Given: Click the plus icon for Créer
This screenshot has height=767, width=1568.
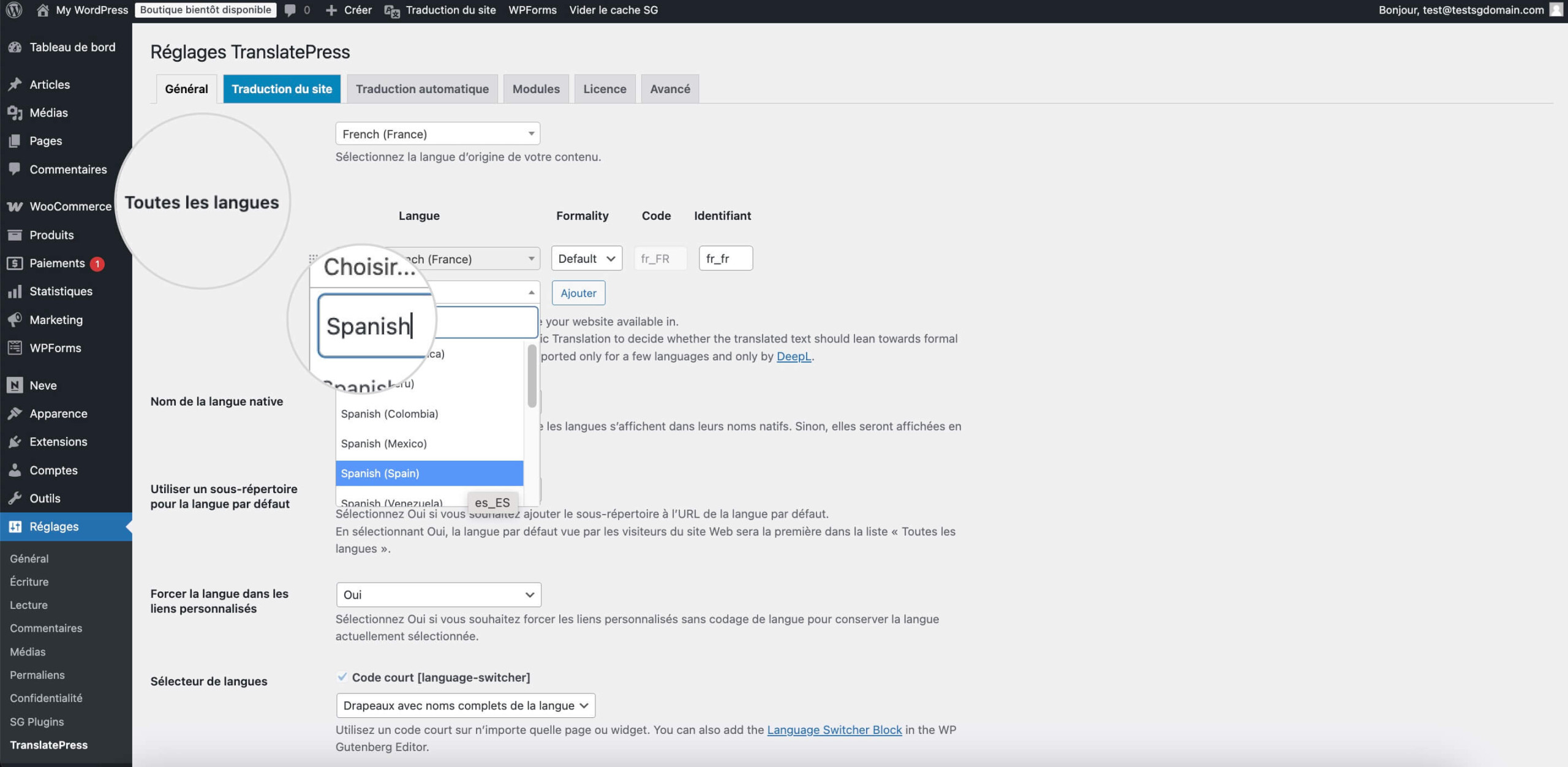Looking at the screenshot, I should (331, 10).
